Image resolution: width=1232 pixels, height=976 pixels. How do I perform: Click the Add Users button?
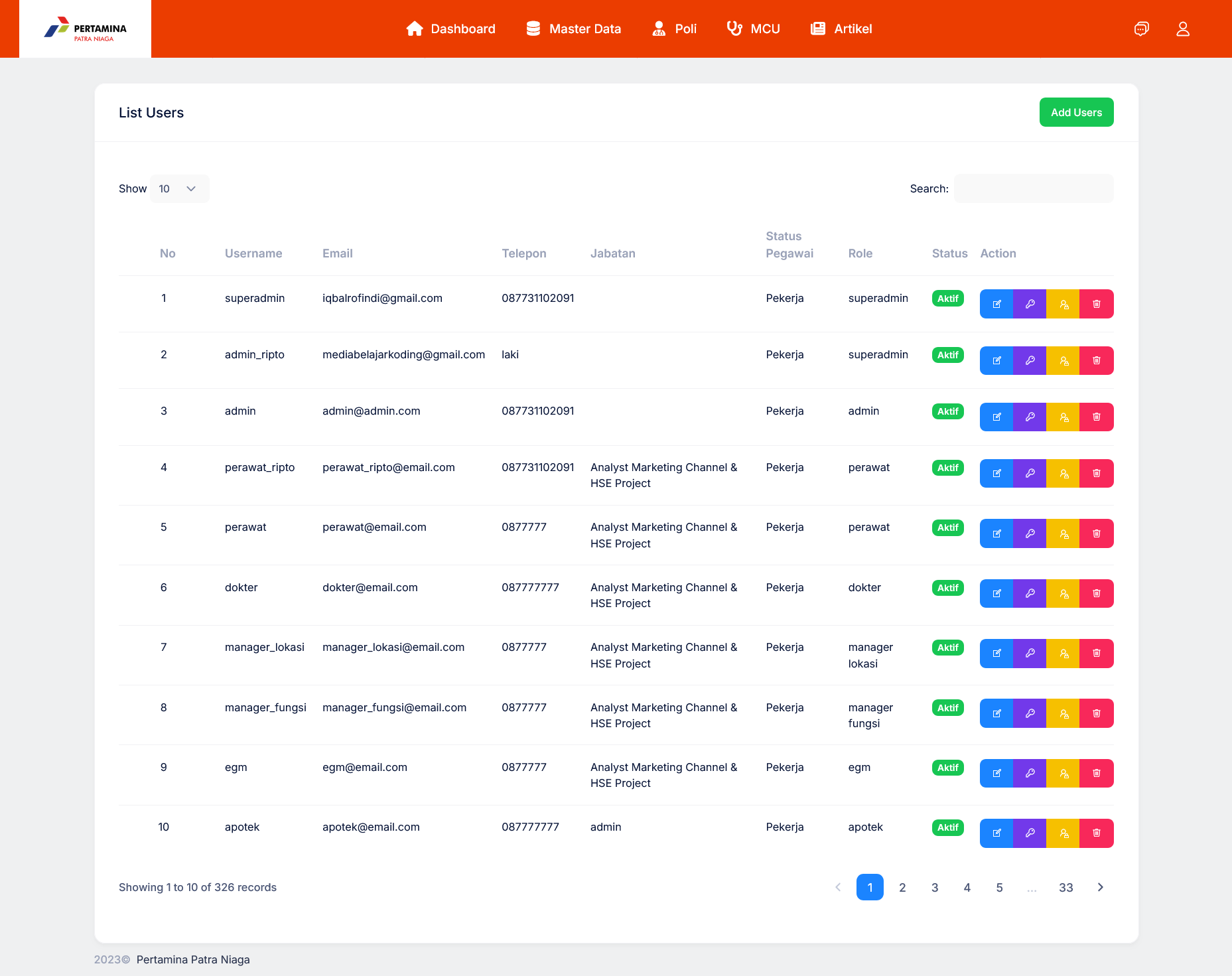pyautogui.click(x=1076, y=112)
